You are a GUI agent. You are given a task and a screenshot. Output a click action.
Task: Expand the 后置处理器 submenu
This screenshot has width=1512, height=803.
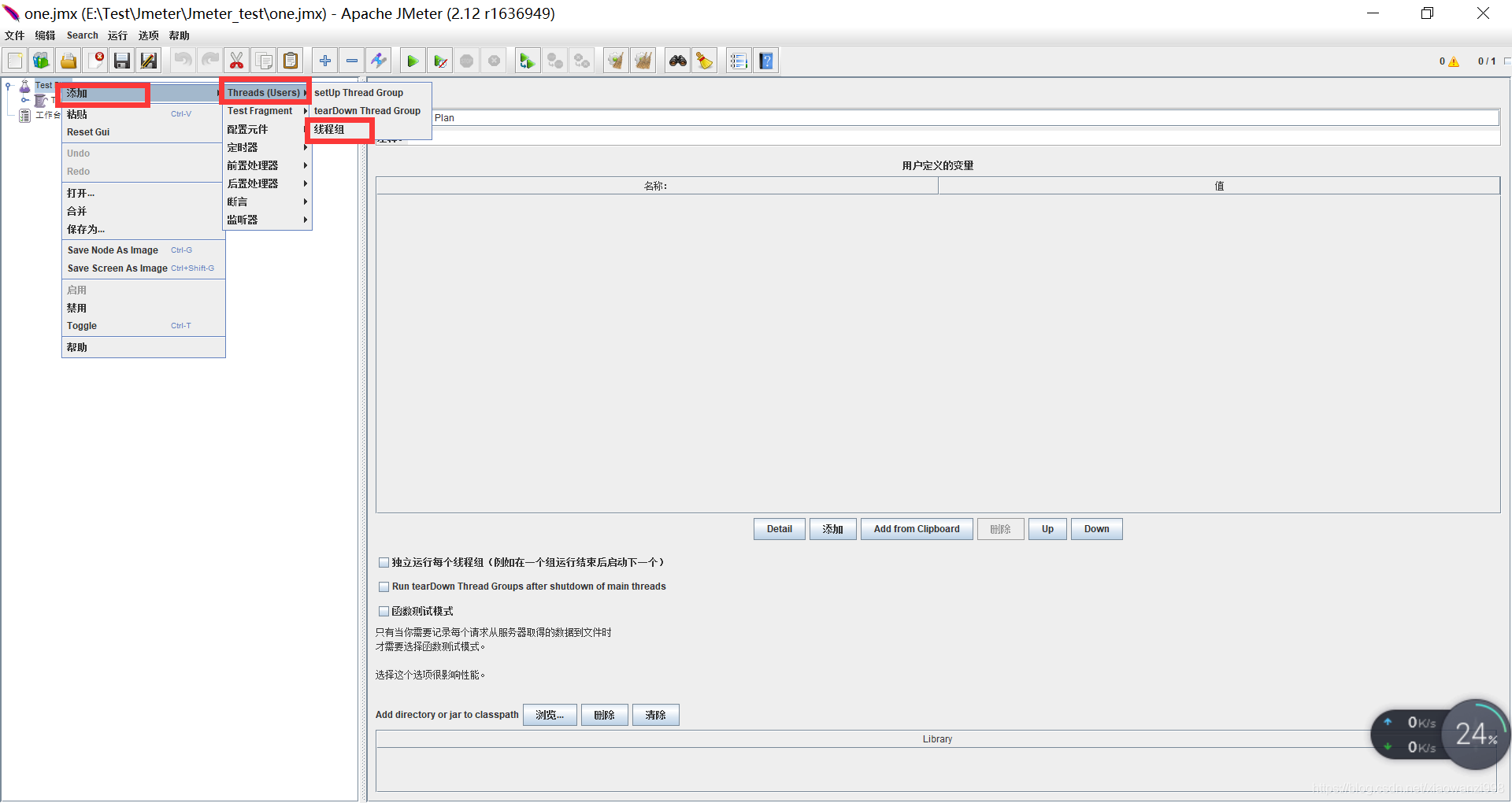coord(267,183)
